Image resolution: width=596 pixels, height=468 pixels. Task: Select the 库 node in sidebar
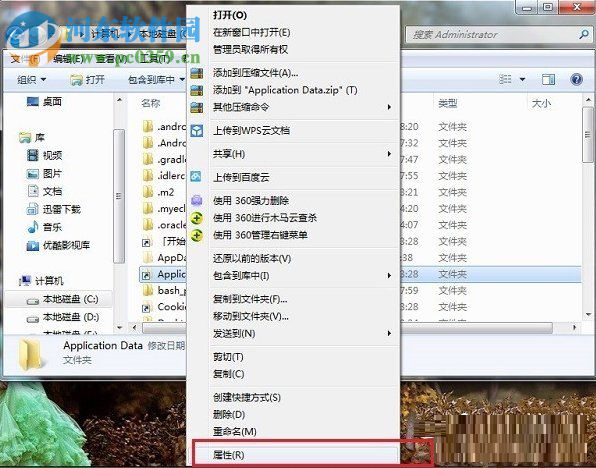[32, 137]
